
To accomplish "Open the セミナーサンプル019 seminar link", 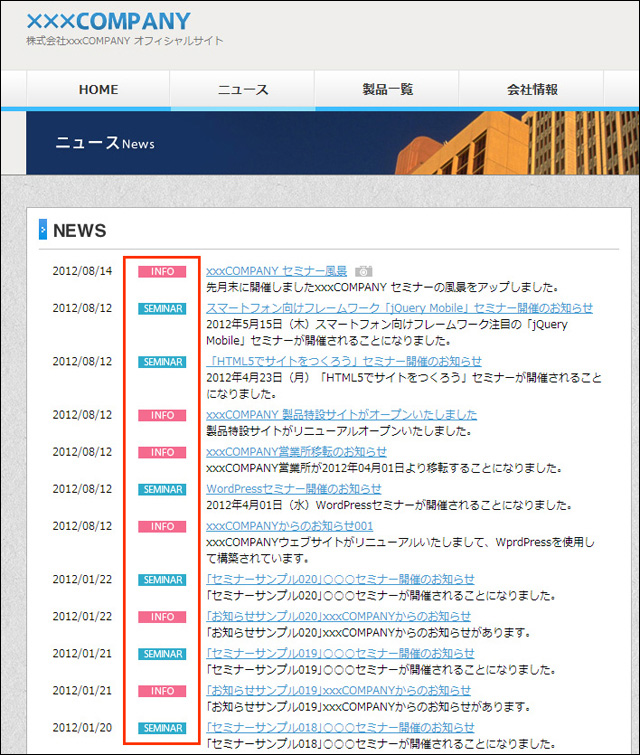I will tap(340, 653).
